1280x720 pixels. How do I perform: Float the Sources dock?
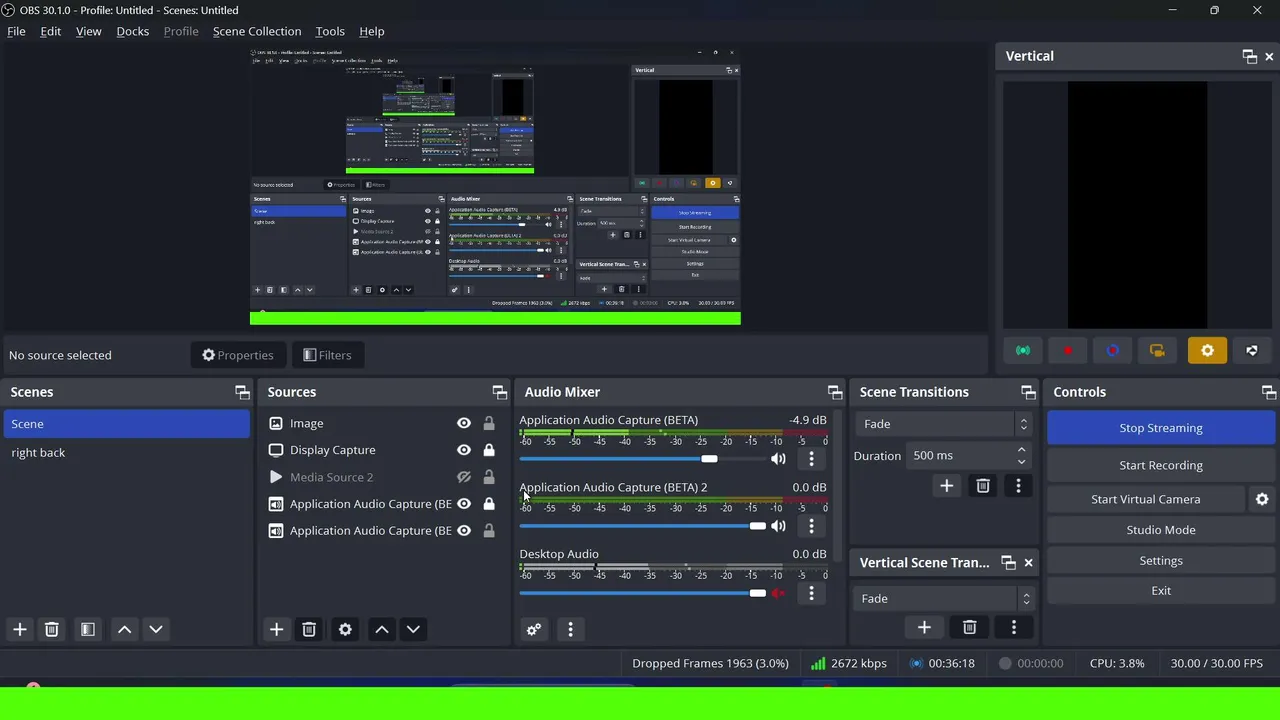[x=499, y=392]
